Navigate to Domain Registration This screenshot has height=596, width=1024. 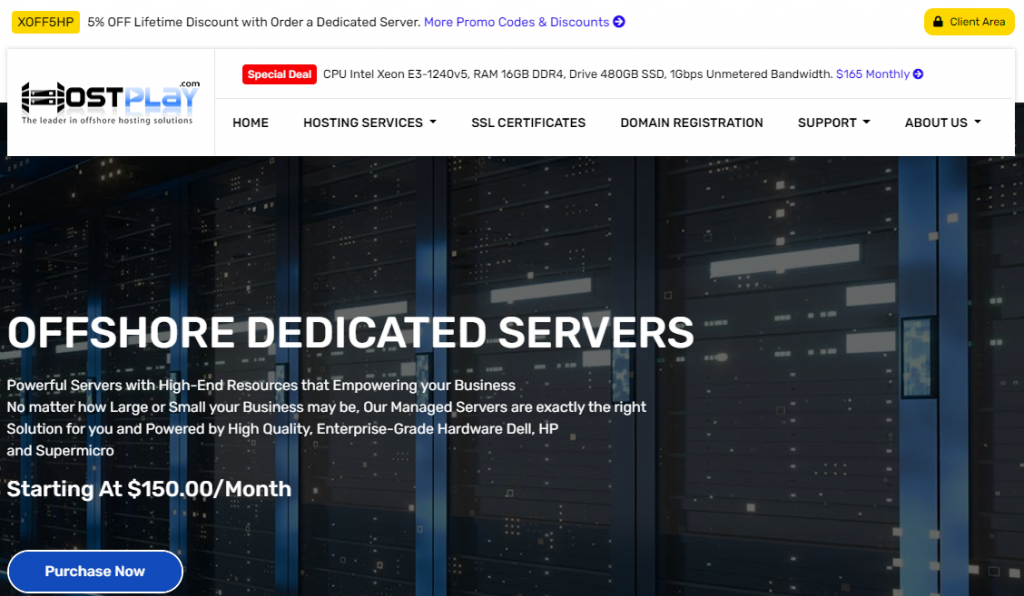pos(692,123)
